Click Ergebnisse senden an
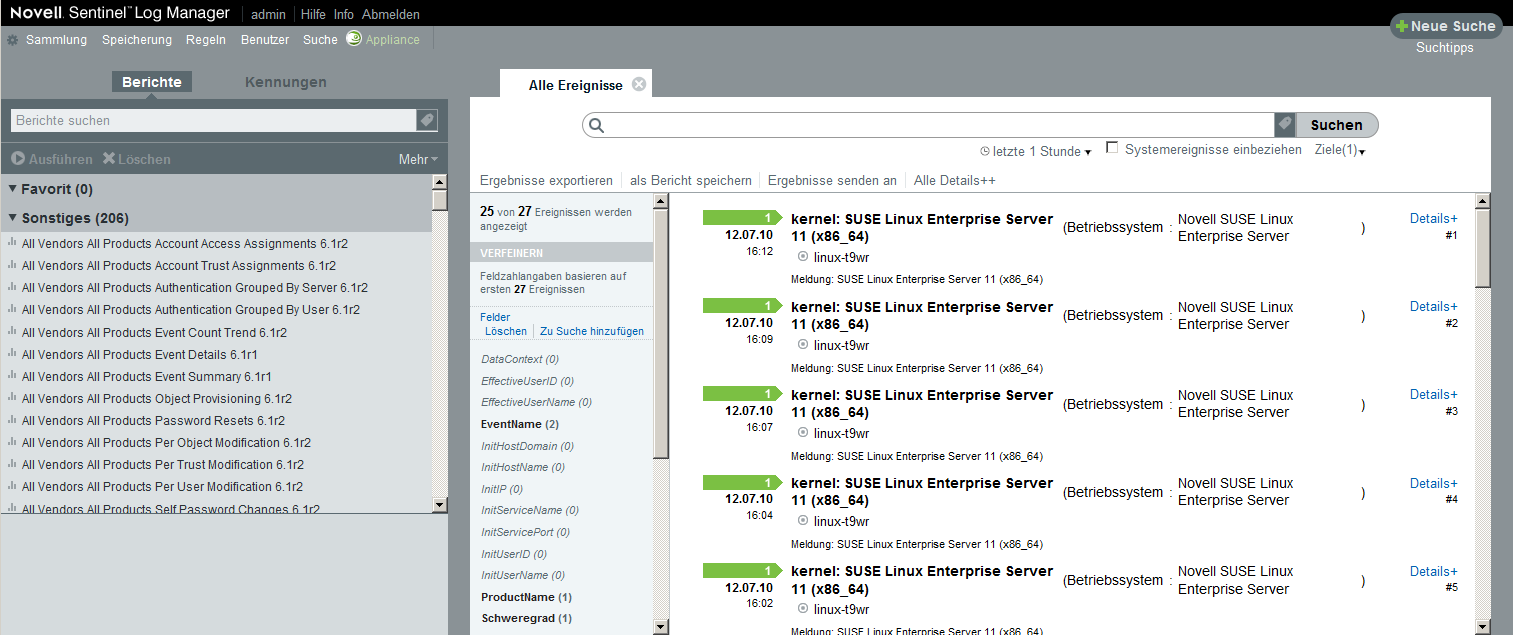 pyautogui.click(x=832, y=180)
